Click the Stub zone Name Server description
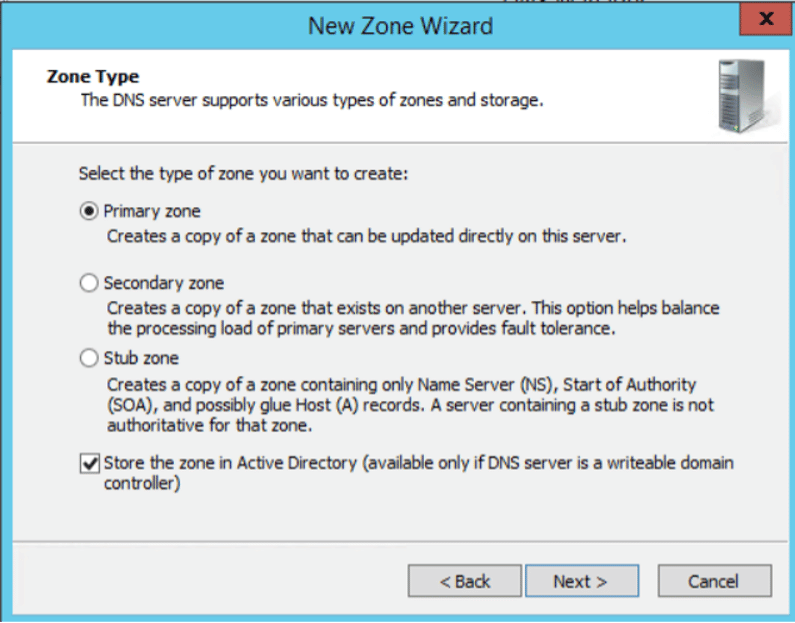The width and height of the screenshot is (795, 623). 401,395
